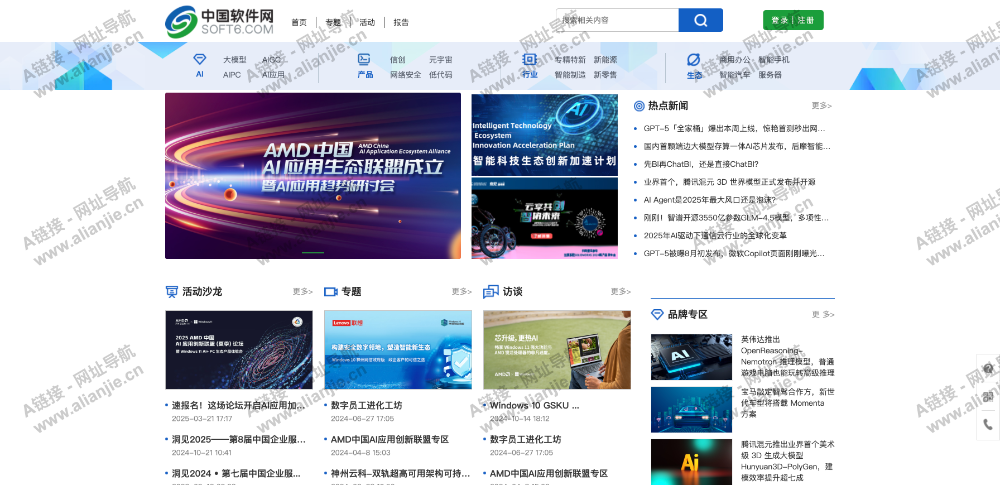The height and width of the screenshot is (485, 1000).
Task: Select the 专精特新 subcategory
Action: 570,59
